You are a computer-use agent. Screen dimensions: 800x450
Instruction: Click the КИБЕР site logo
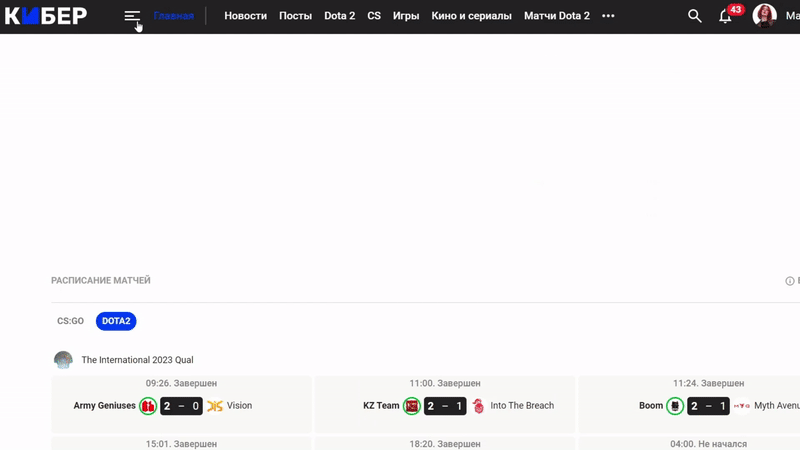click(46, 16)
